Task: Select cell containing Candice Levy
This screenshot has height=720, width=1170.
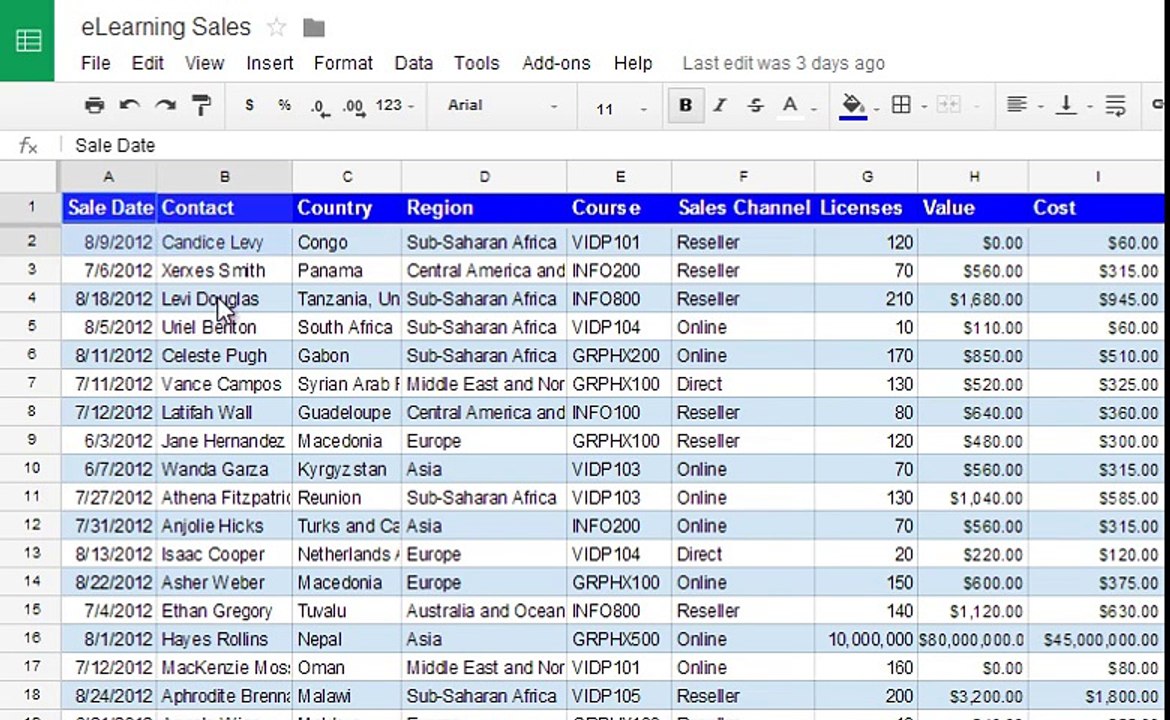Action: (225, 242)
